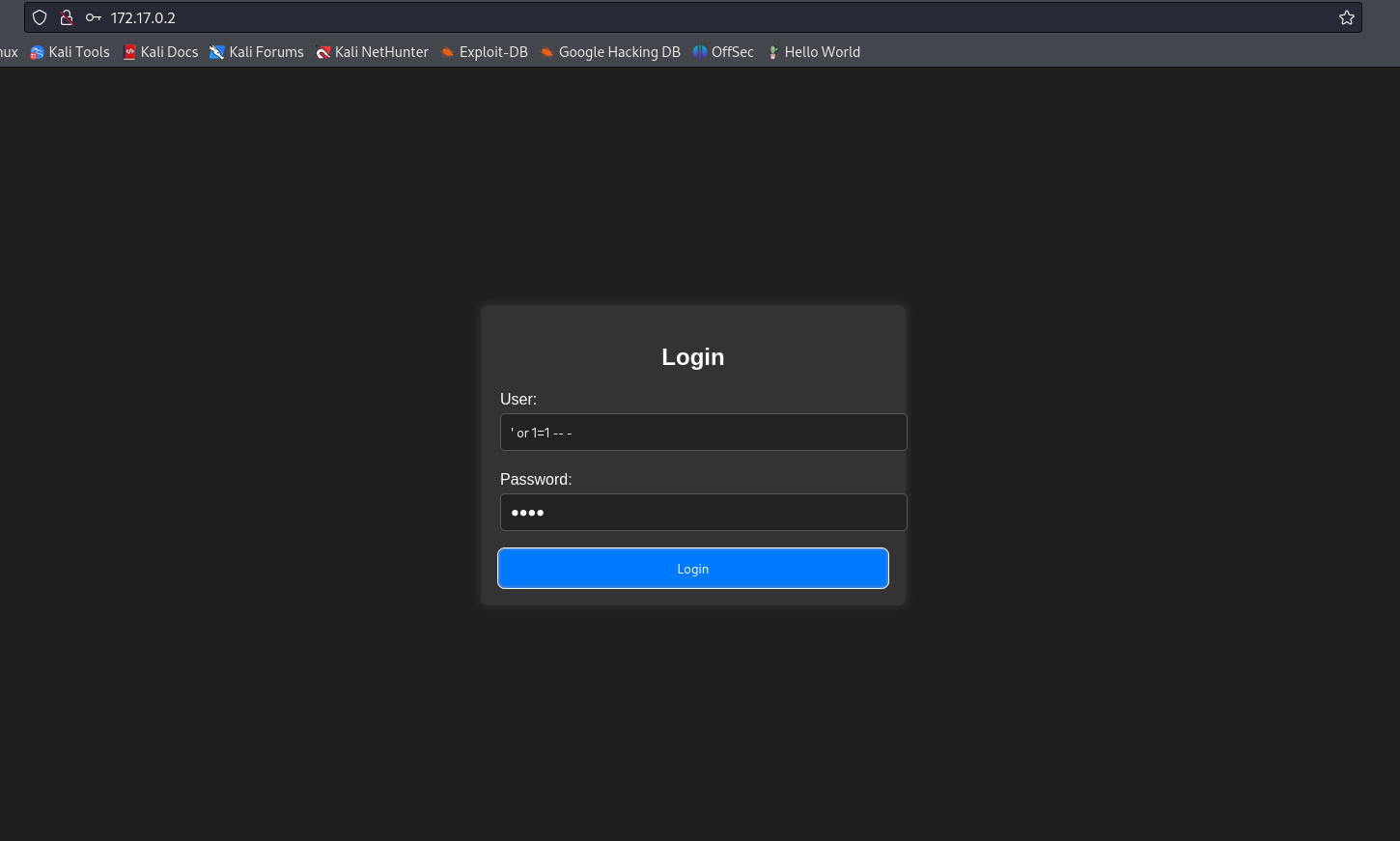Viewport: 1400px width, 841px height.
Task: Click the Google Hacking DB bookmark icon
Action: tap(547, 52)
